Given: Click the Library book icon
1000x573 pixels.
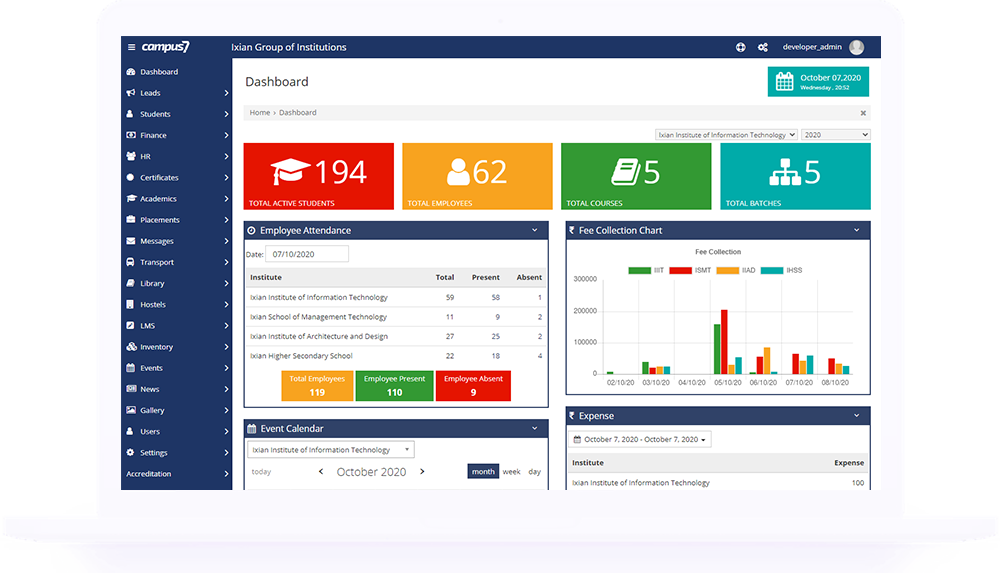Looking at the screenshot, I should (130, 283).
